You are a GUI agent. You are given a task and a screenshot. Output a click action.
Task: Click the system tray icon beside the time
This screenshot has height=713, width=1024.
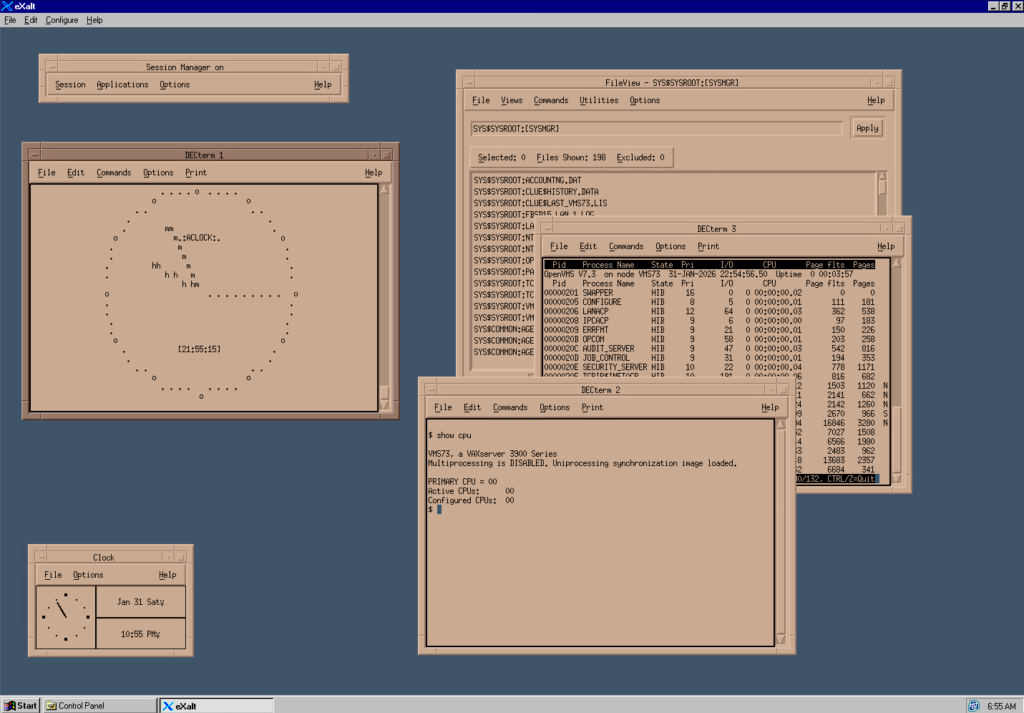tap(972, 705)
